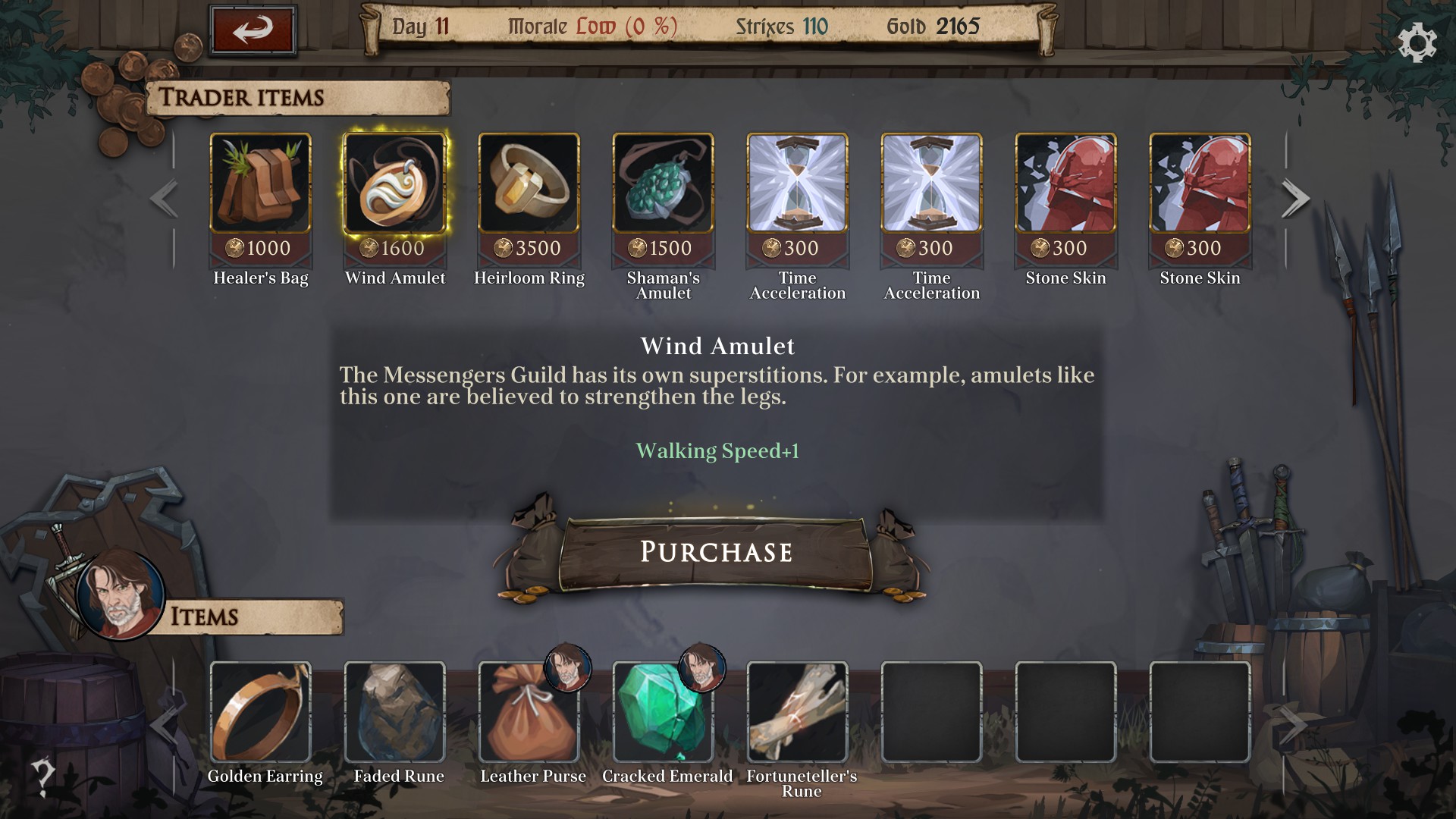Open settings with the gear icon
Image resolution: width=1456 pixels, height=819 pixels.
point(1417,43)
